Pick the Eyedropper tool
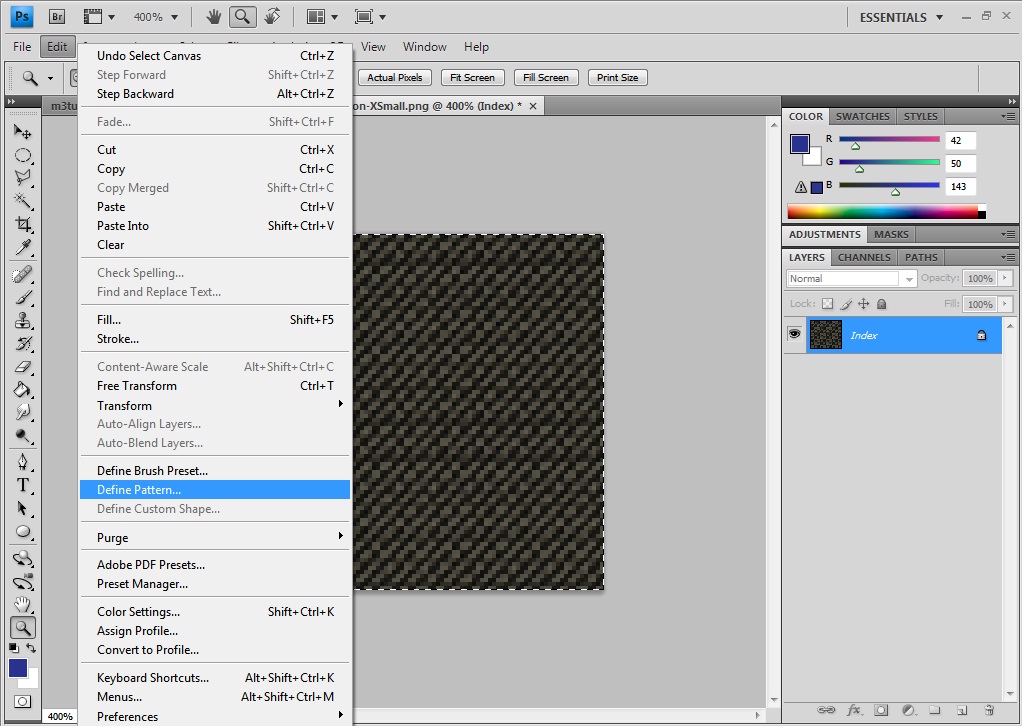1022x726 pixels. [23, 248]
